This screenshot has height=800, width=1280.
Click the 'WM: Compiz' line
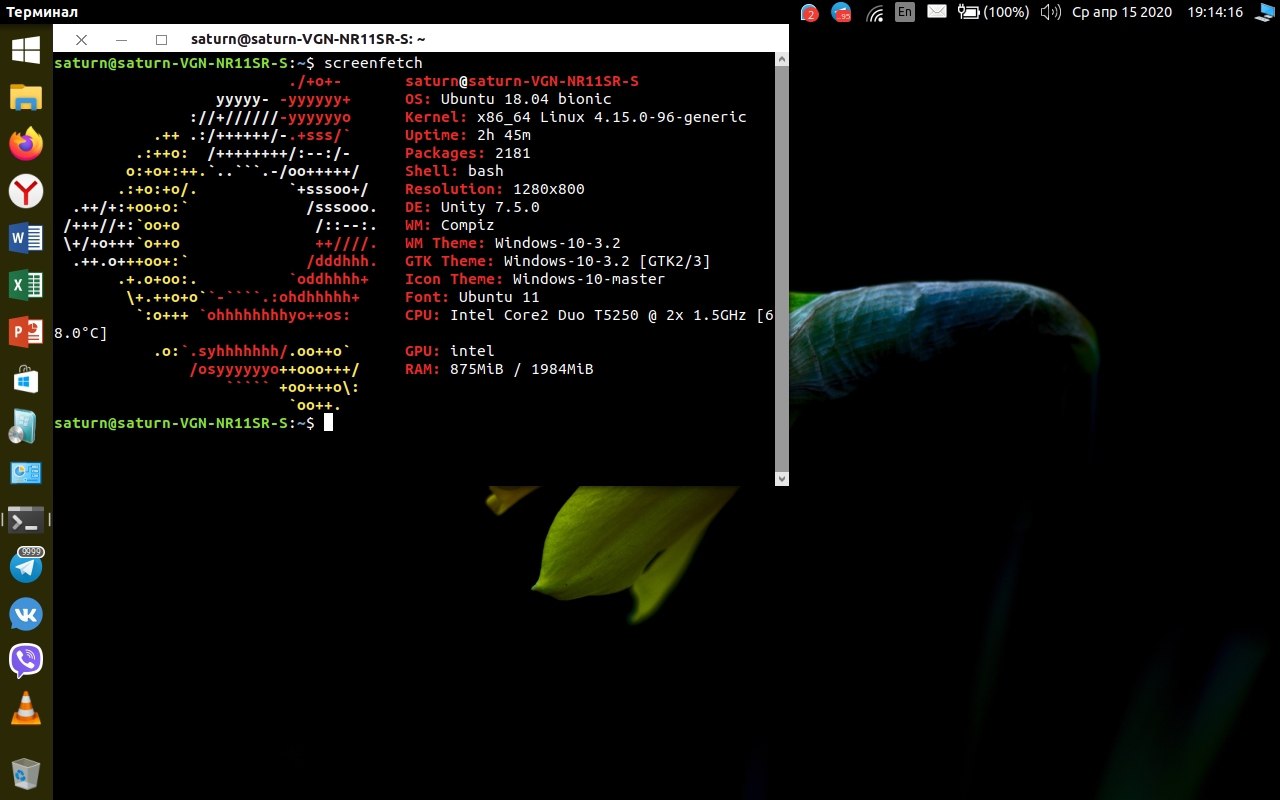(450, 225)
